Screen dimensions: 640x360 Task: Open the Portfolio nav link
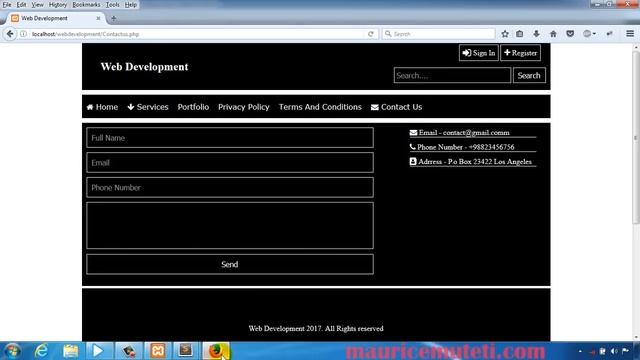193,107
